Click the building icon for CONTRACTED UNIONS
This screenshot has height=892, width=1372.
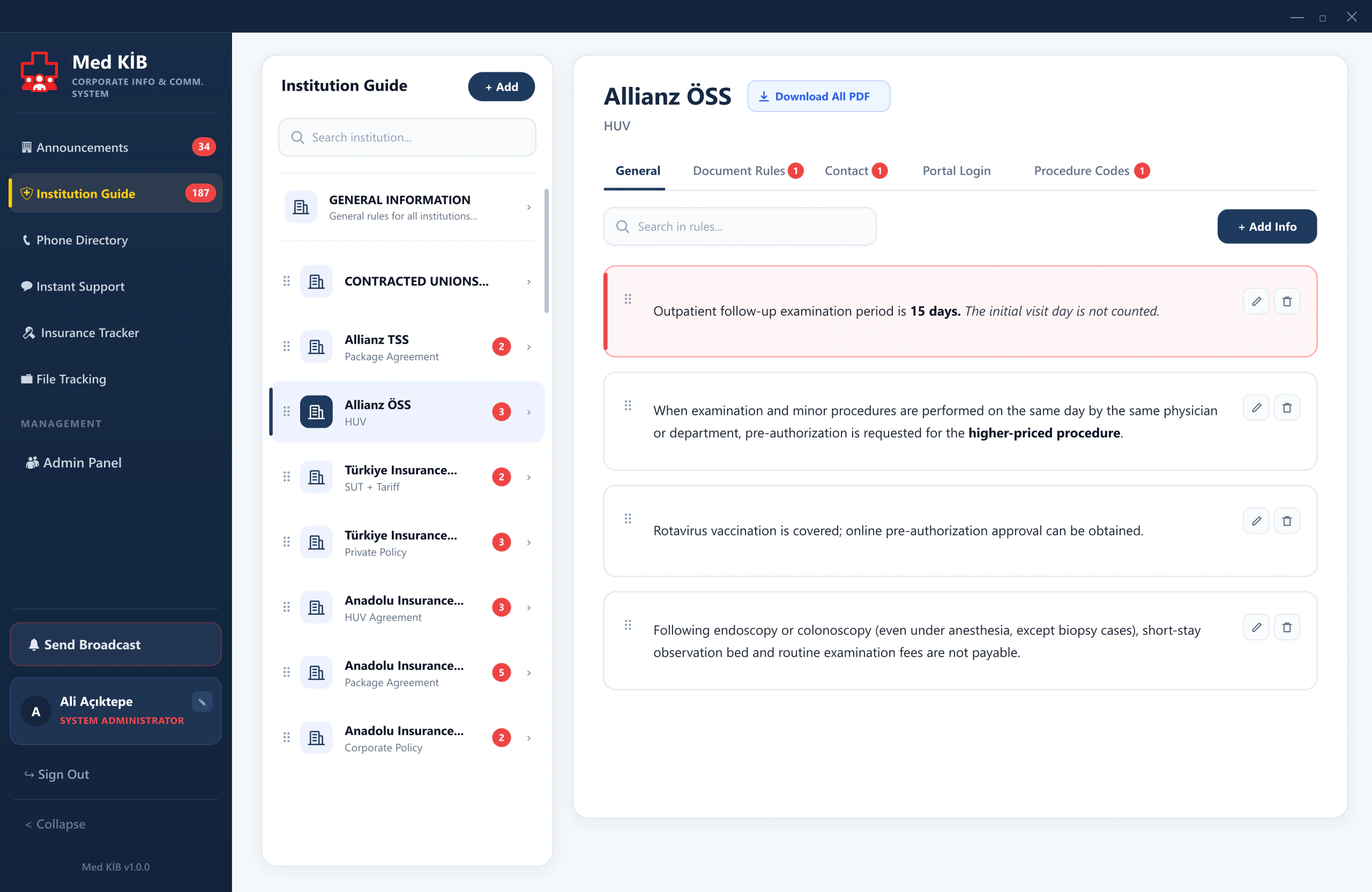[316, 281]
